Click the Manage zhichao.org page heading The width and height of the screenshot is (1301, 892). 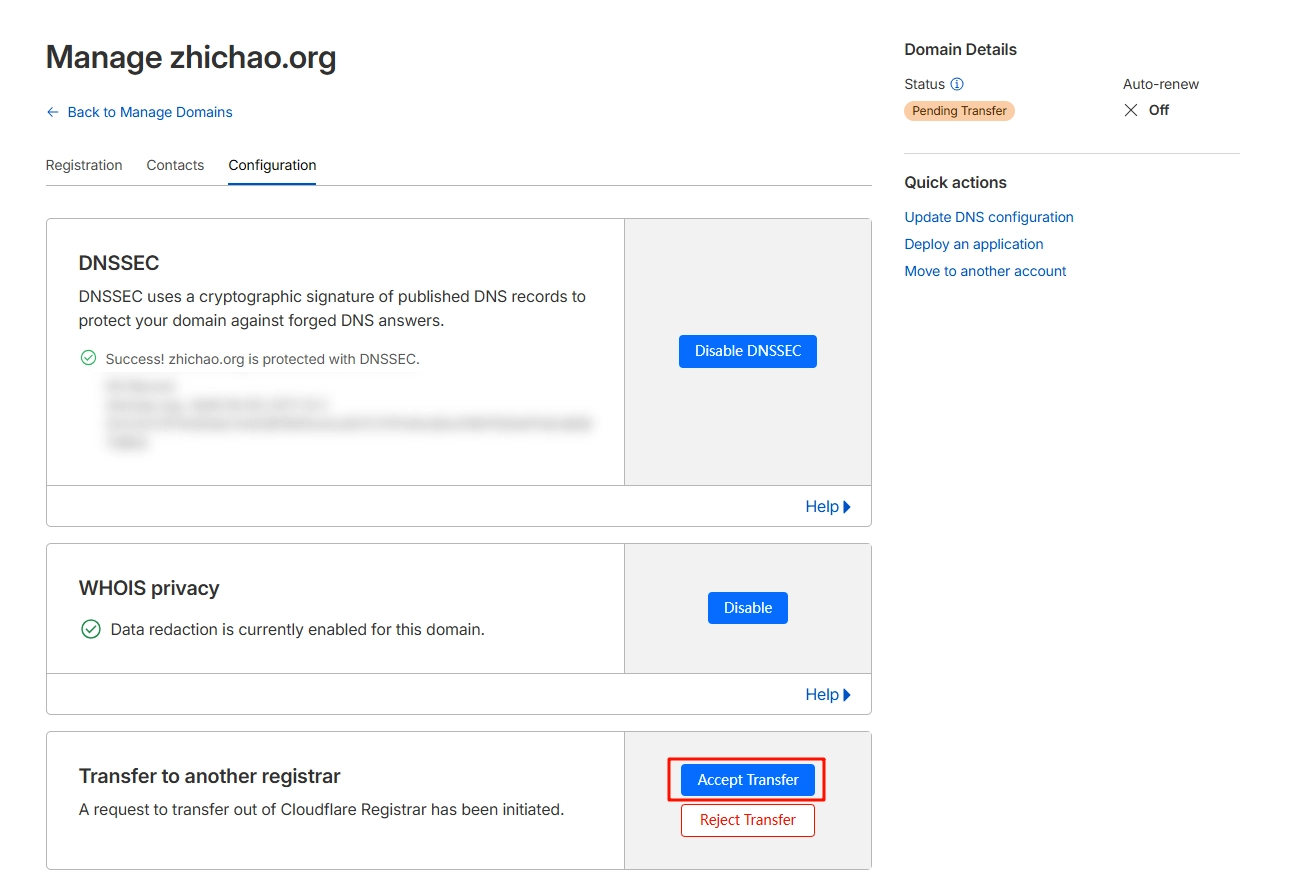(x=191, y=58)
